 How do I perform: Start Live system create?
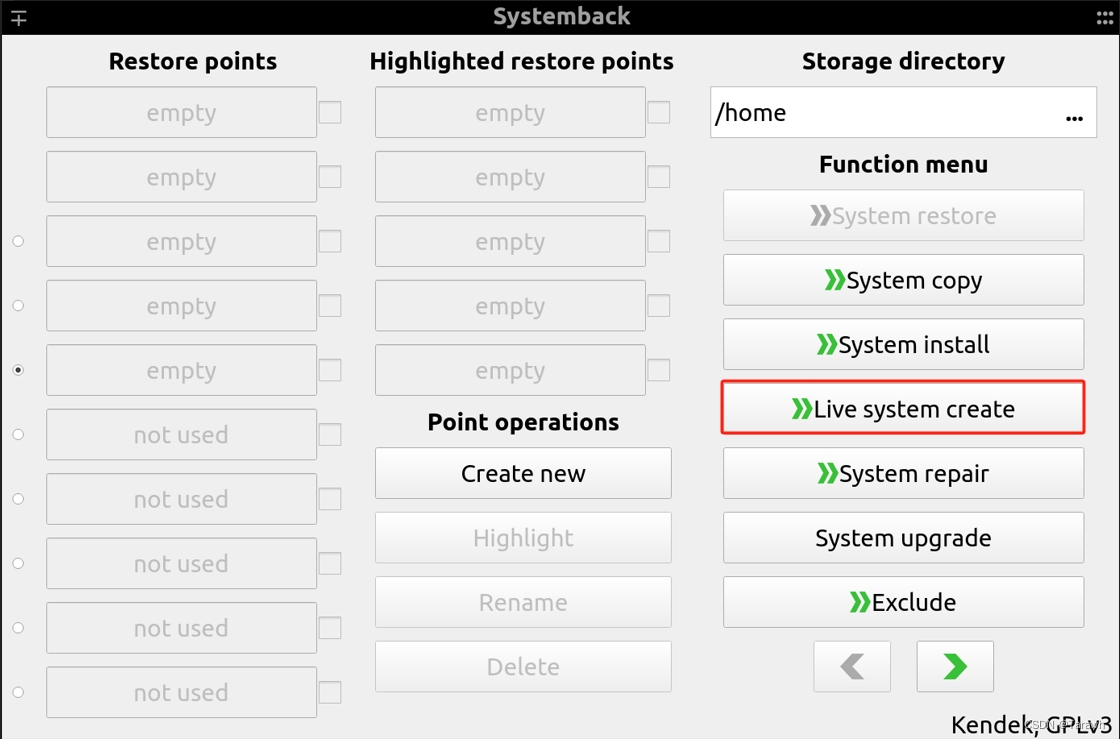tap(902, 408)
